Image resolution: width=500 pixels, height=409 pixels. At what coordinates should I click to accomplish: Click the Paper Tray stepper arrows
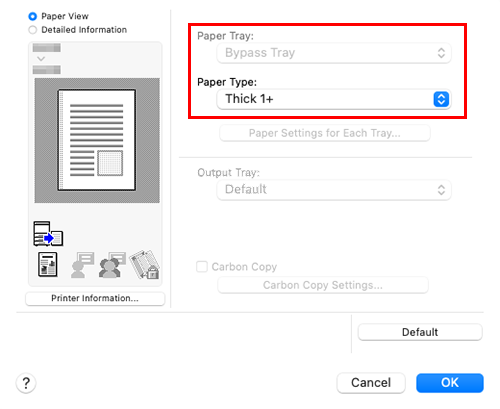point(441,53)
